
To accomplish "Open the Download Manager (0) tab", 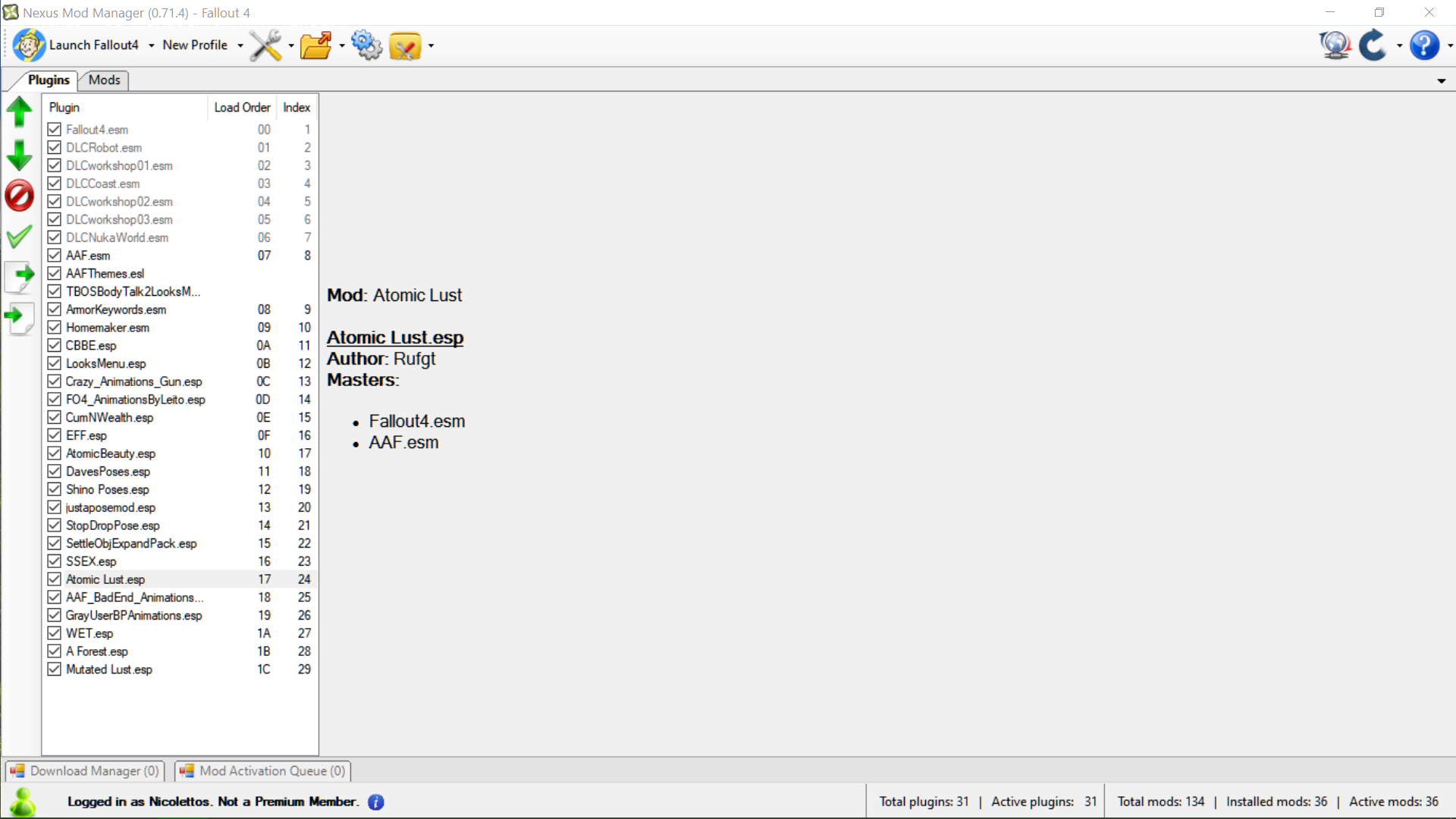I will point(85,771).
